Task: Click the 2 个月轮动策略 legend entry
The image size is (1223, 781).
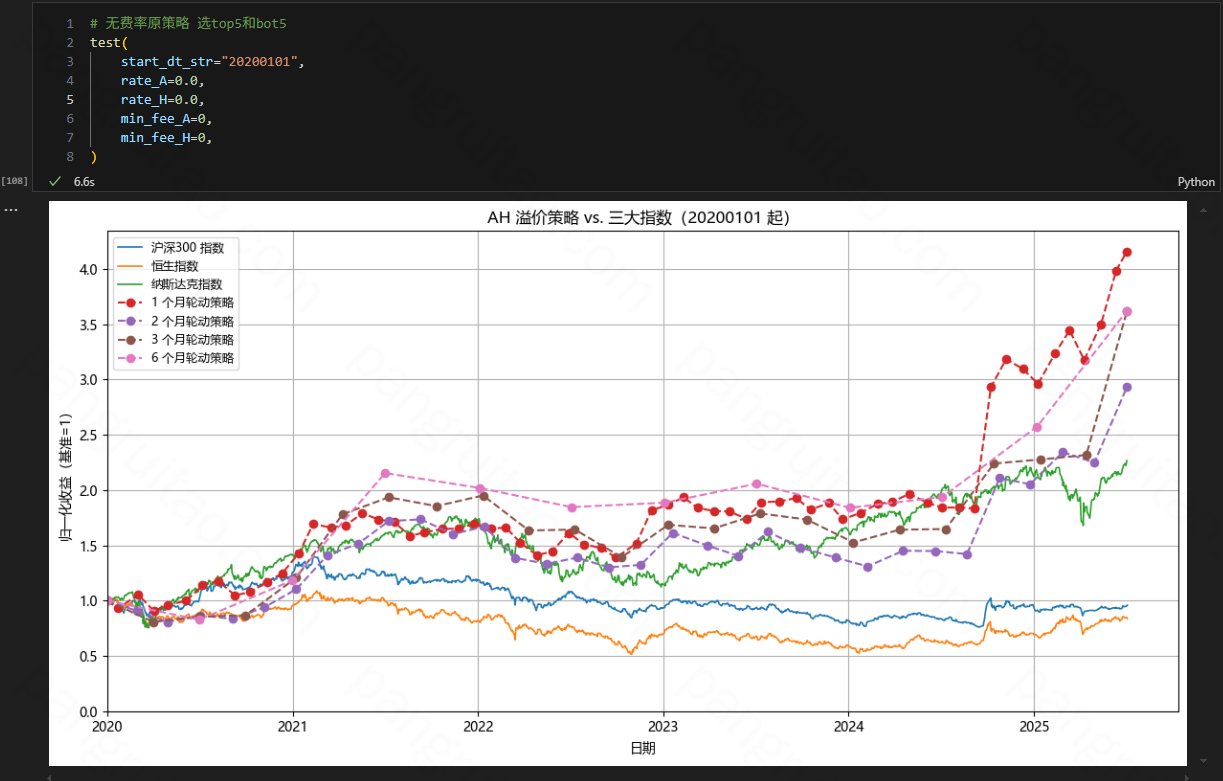Action: 175,321
